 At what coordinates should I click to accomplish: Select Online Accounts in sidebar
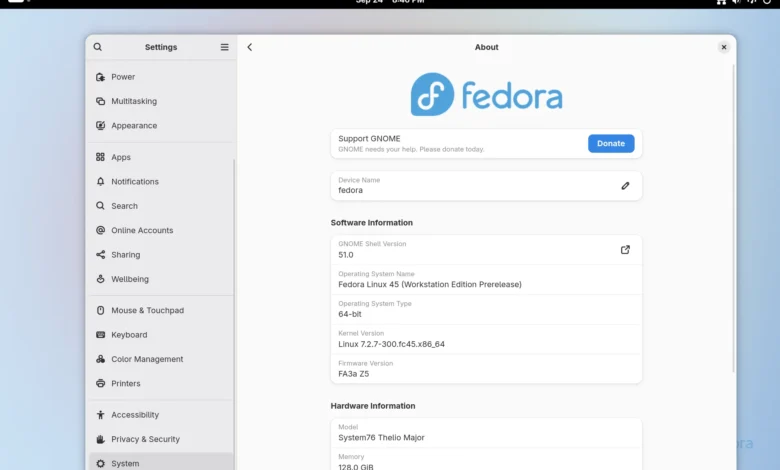[161, 230]
